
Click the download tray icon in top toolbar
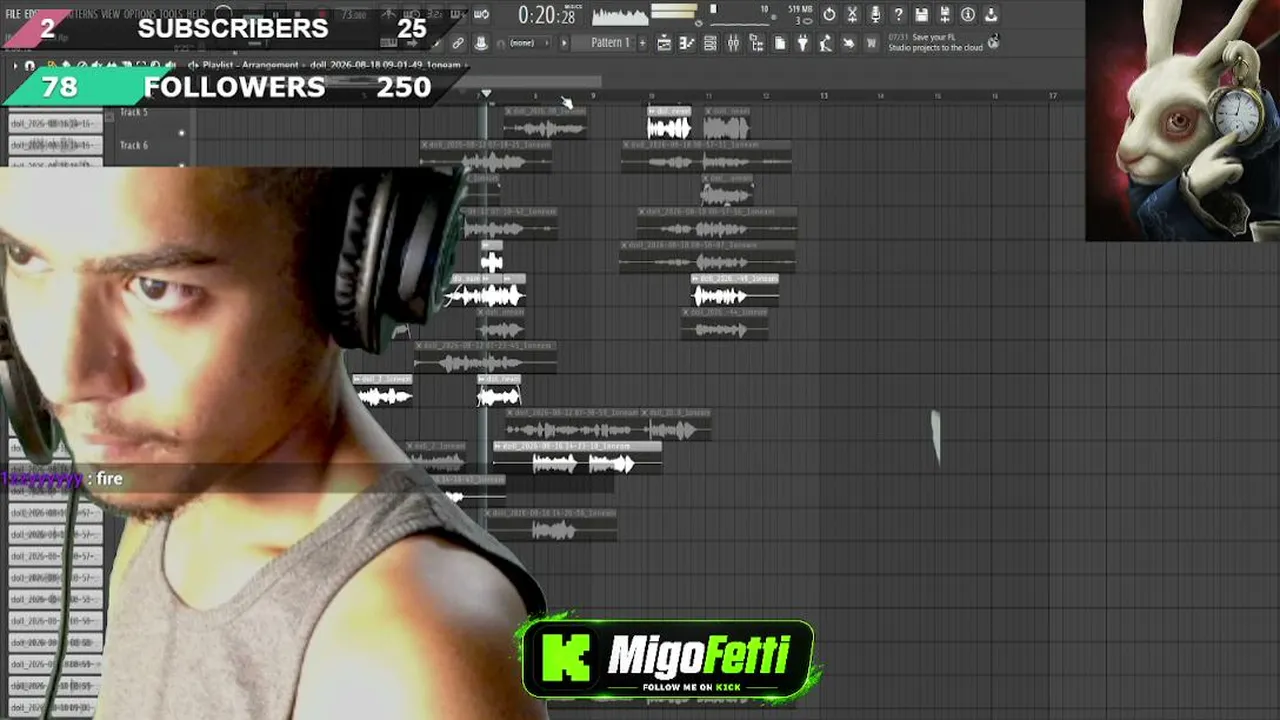(x=991, y=15)
